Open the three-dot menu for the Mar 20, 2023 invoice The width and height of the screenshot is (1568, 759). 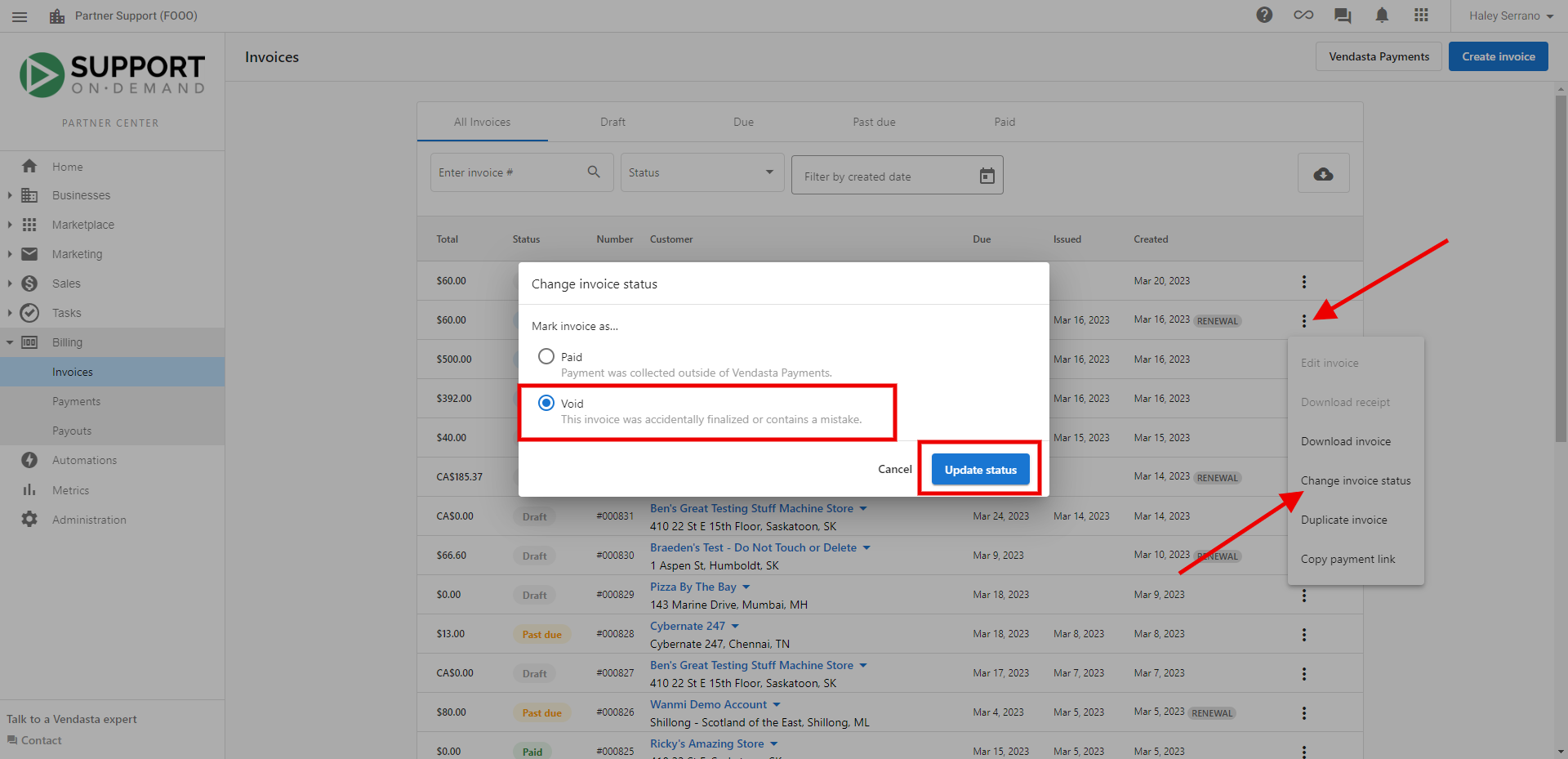tap(1303, 282)
